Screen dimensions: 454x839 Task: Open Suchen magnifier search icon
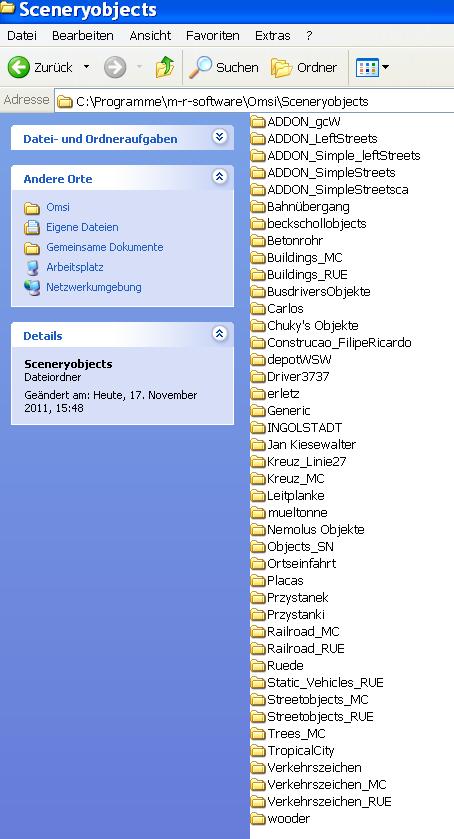(201, 67)
